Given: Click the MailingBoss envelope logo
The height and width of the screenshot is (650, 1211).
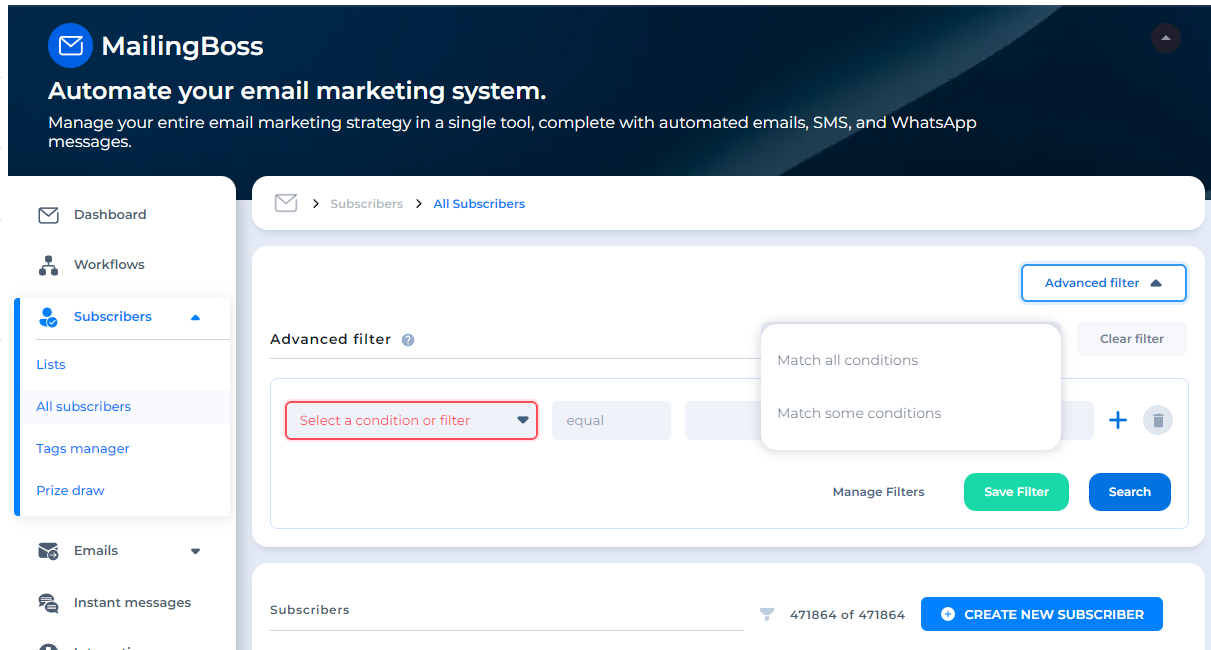Looking at the screenshot, I should 70,46.
